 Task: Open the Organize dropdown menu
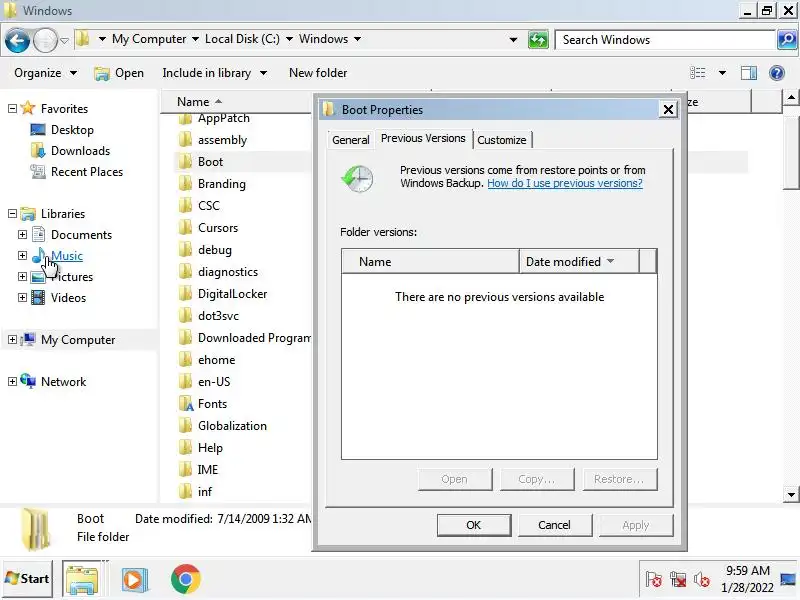click(45, 73)
